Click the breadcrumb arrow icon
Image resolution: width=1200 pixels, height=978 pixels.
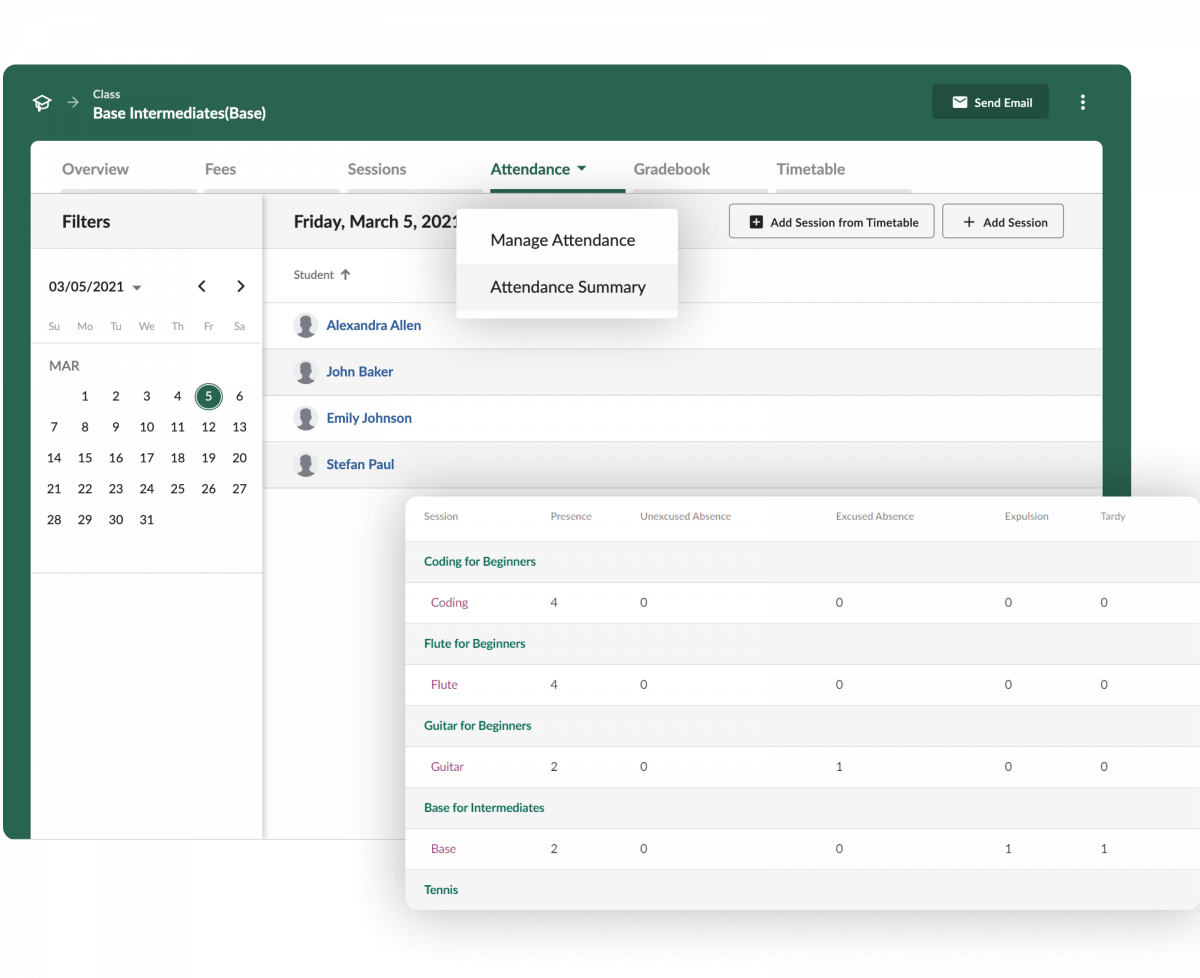point(73,102)
